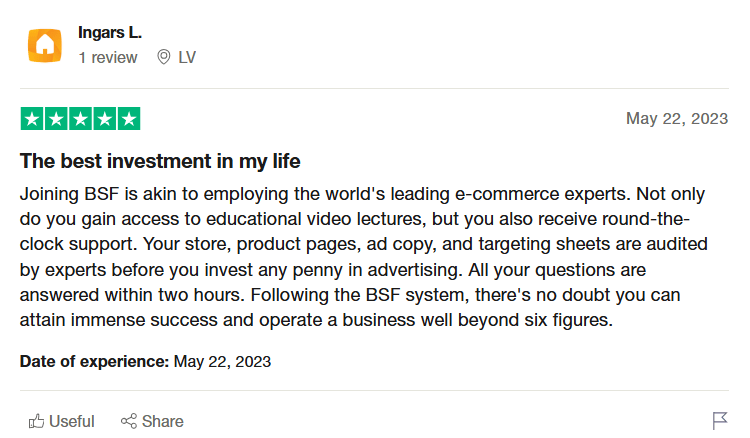
Task: Mark review as Useful
Action: point(62,421)
